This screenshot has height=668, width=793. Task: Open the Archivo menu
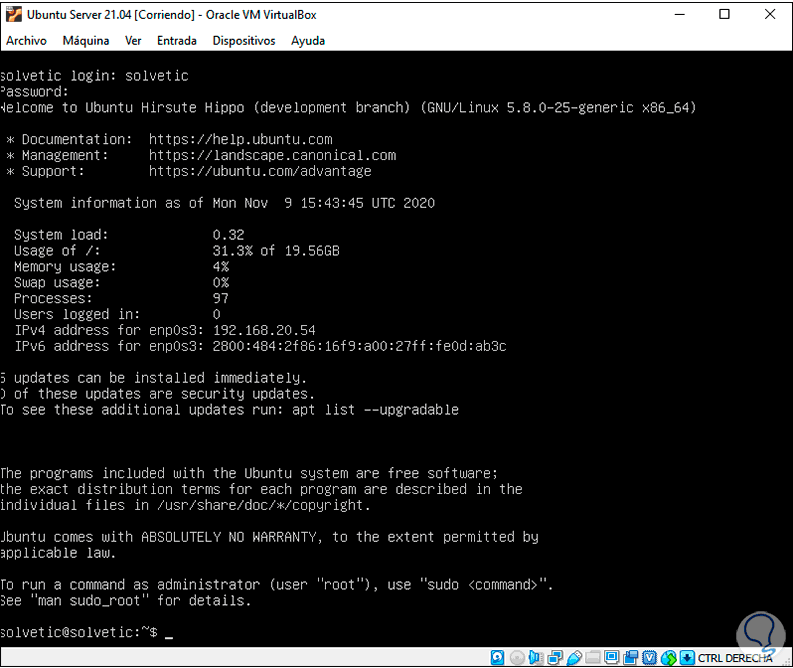[x=26, y=40]
